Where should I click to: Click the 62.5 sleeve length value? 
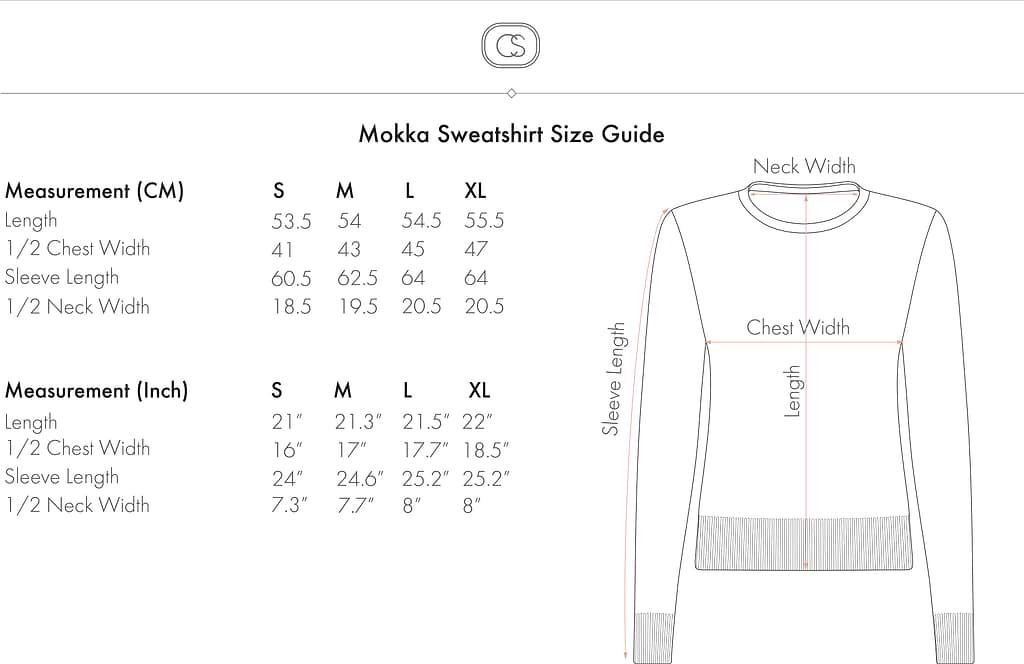tap(357, 278)
